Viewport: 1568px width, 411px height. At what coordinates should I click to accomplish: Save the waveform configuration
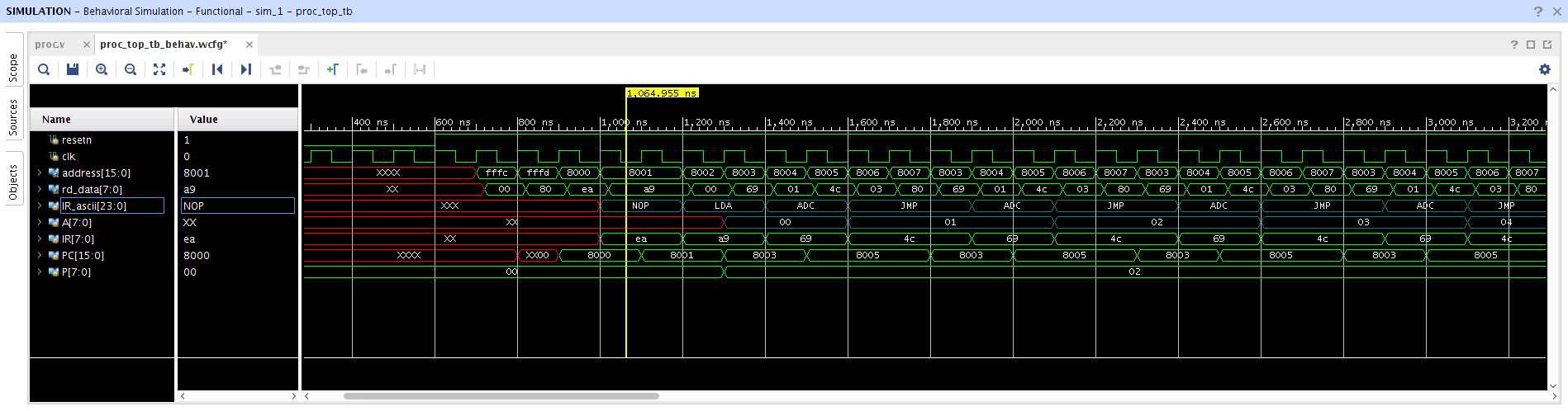point(73,70)
